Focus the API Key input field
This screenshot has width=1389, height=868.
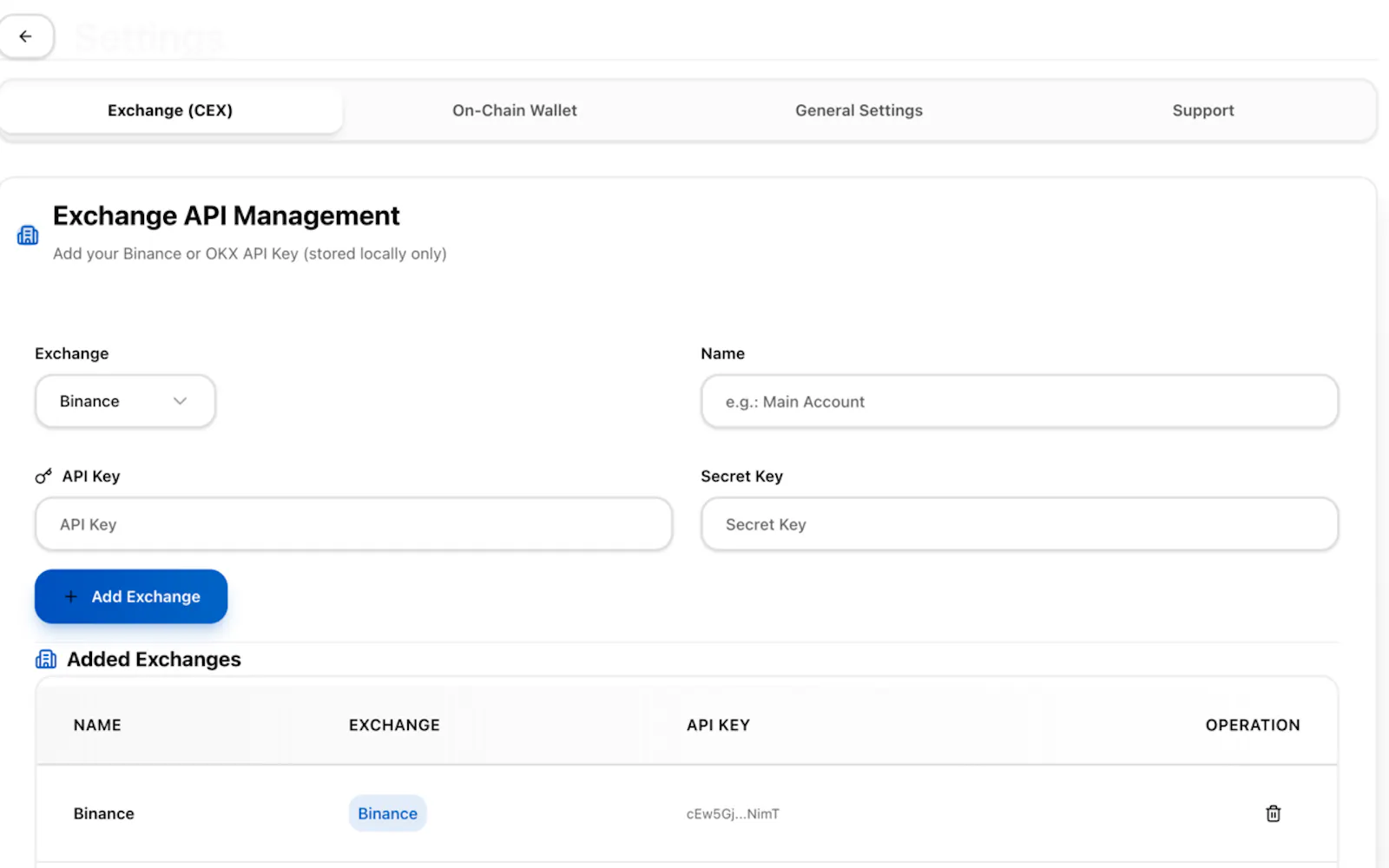(353, 524)
